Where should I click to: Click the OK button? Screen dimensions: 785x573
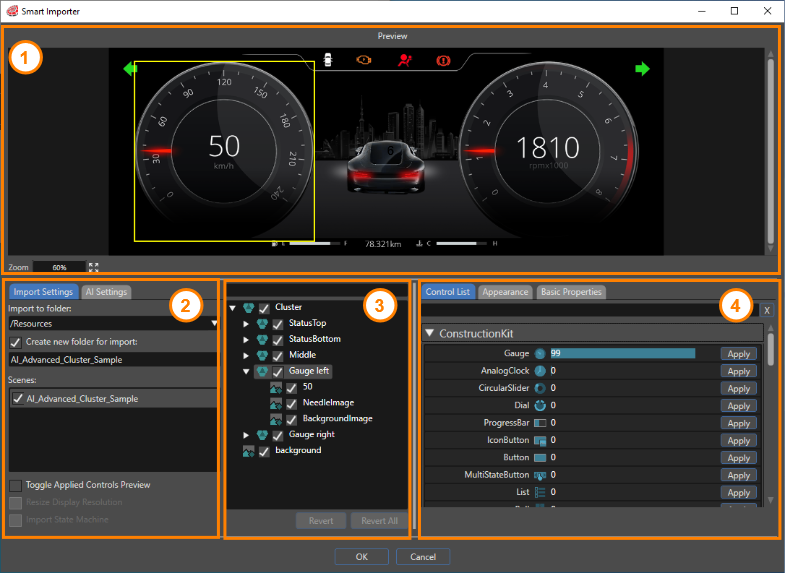tap(361, 556)
